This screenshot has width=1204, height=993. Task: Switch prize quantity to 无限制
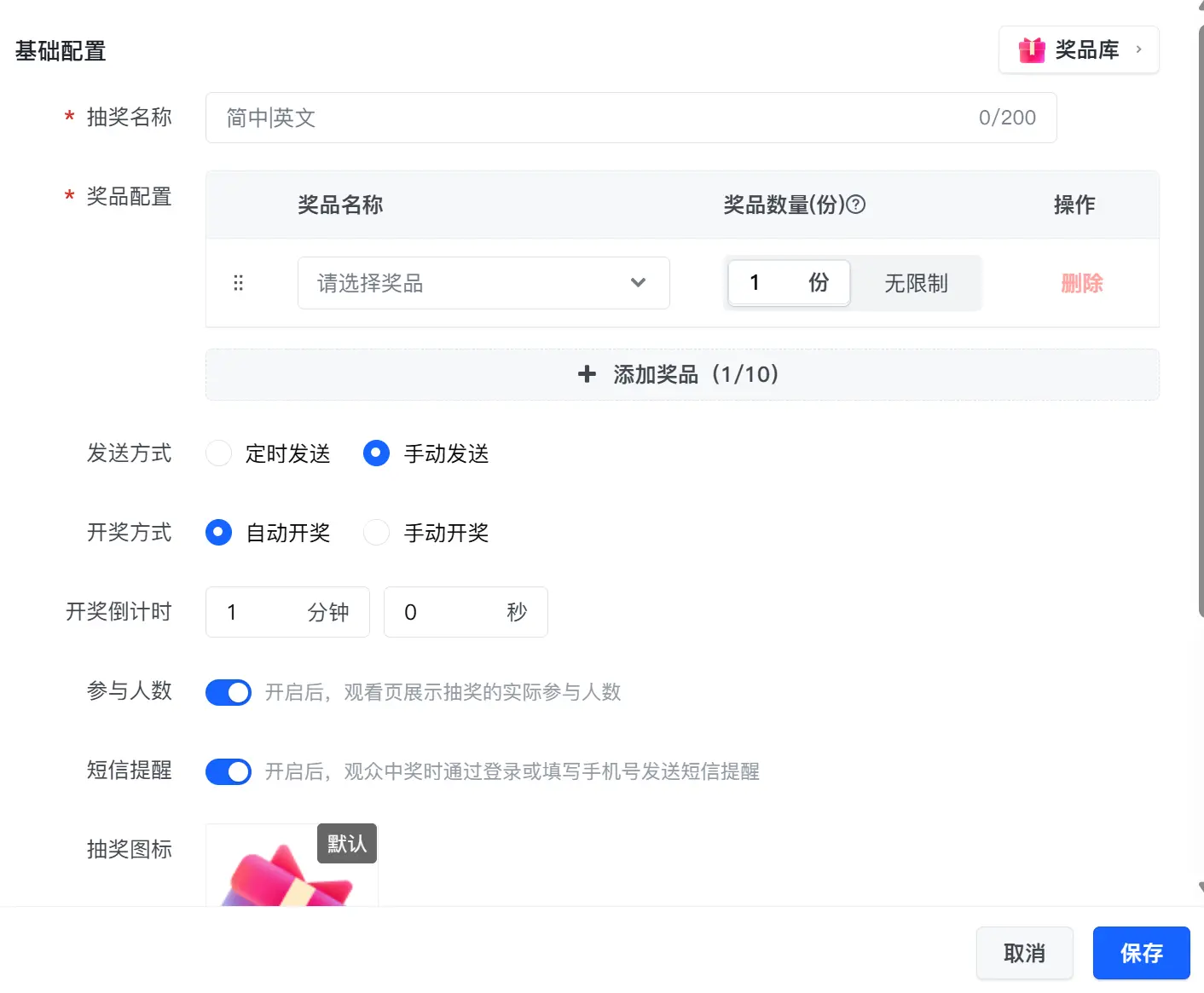point(916,283)
